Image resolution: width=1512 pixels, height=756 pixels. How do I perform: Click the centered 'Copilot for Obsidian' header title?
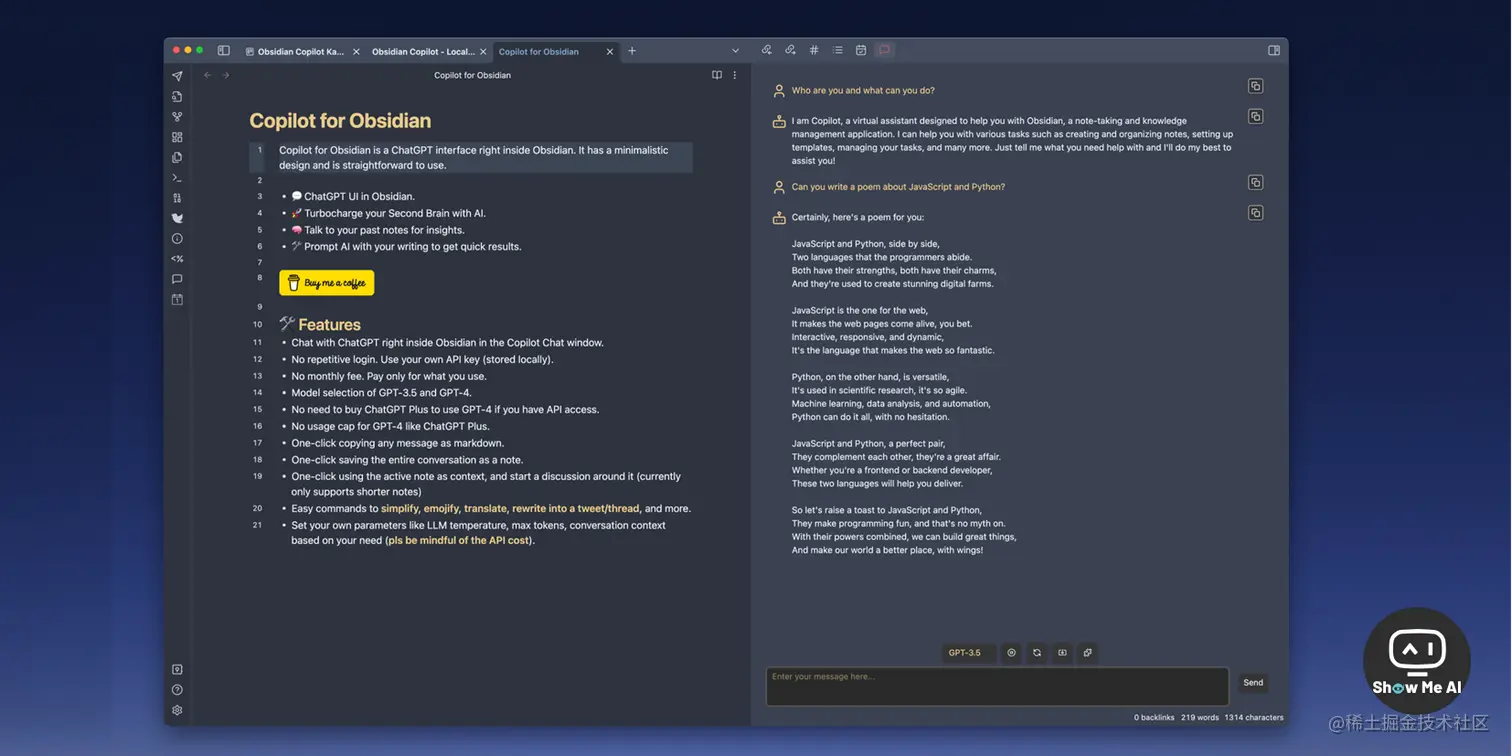[x=472, y=75]
